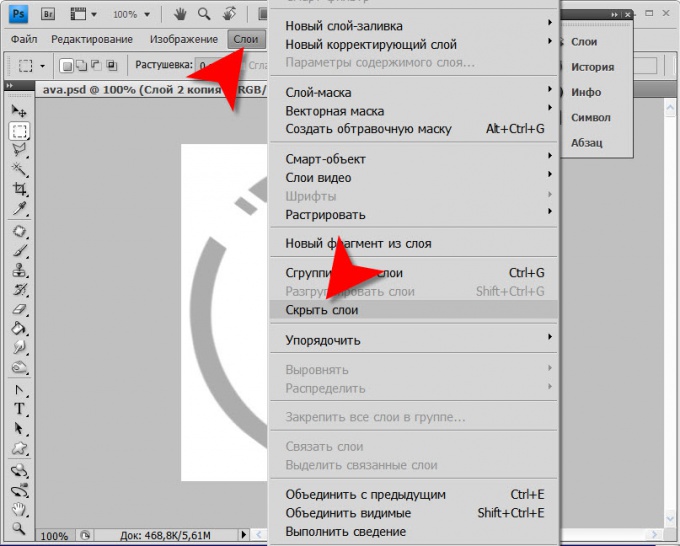Choose Новый фрагмент из слоя

413,244
